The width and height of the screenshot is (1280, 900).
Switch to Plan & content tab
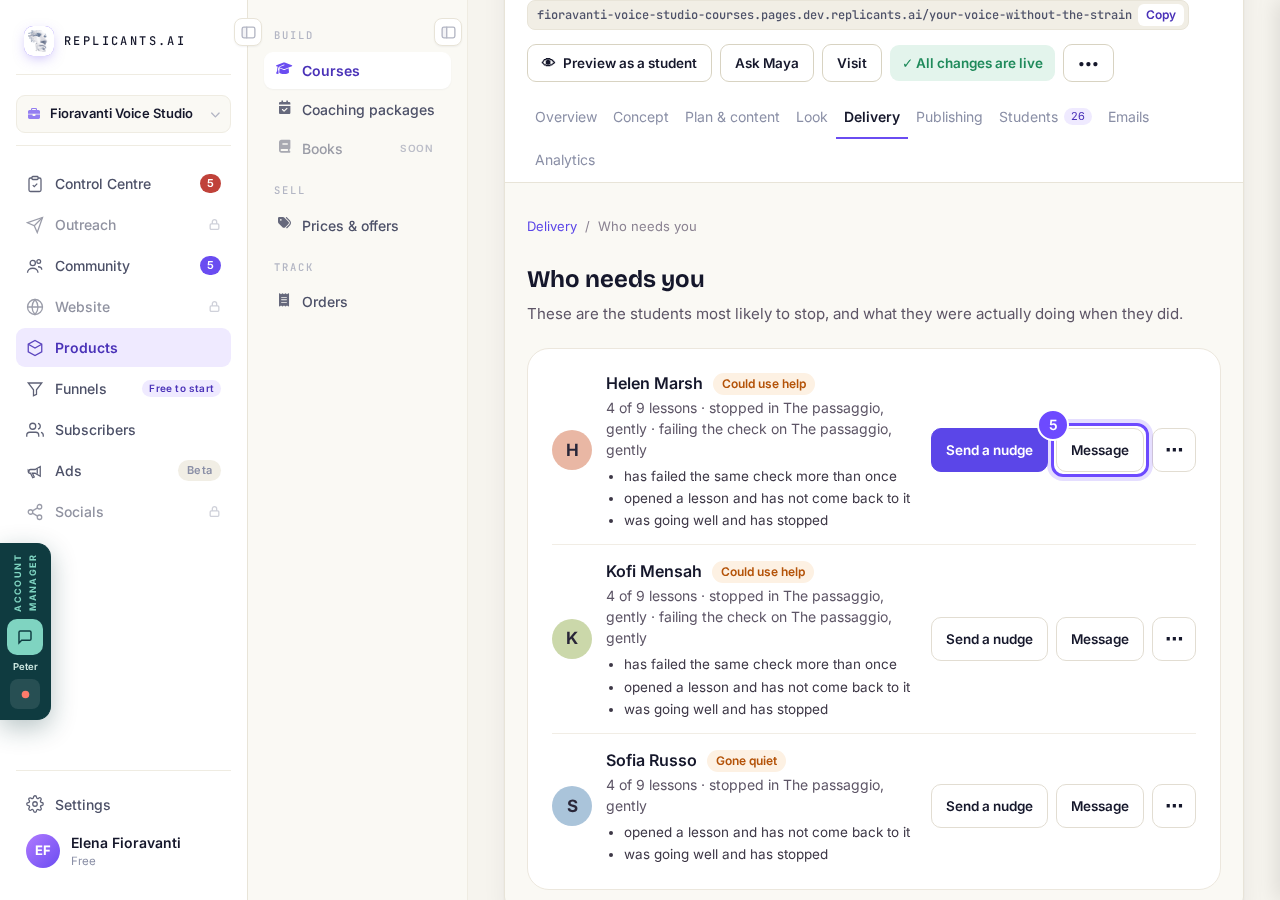[732, 117]
